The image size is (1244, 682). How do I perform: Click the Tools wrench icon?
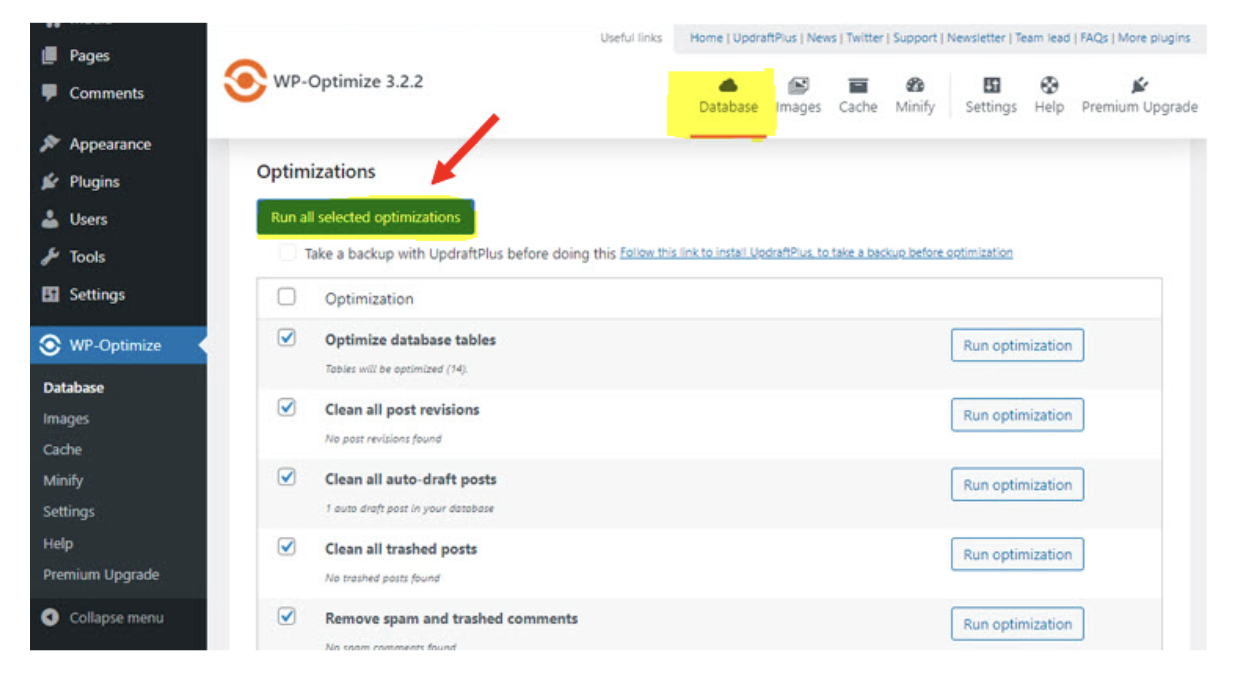click(50, 257)
